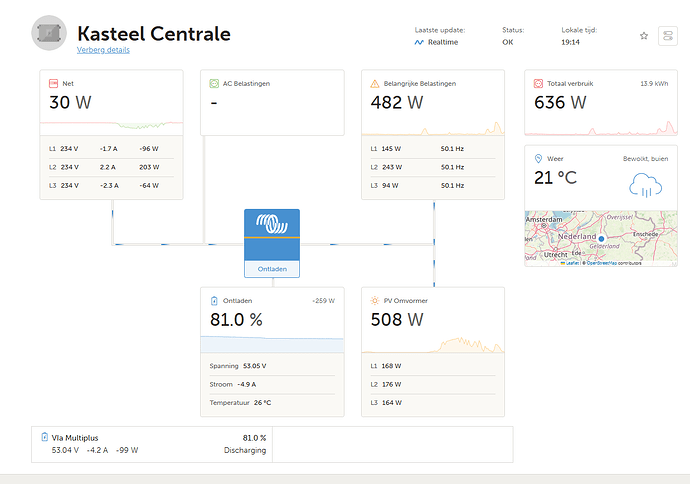
Task: Click the 636 W total consumption value
Action: 560,103
